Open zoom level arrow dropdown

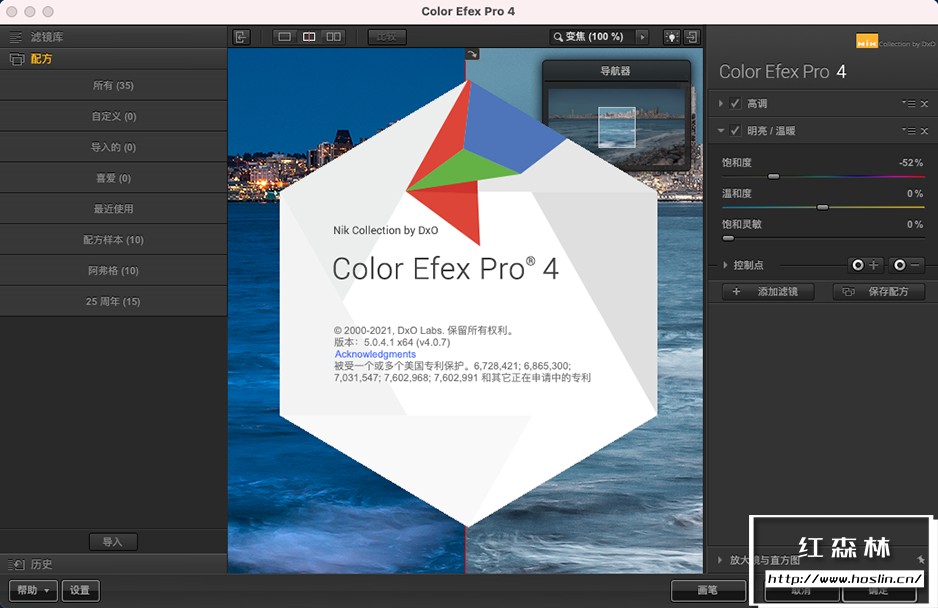click(x=642, y=37)
